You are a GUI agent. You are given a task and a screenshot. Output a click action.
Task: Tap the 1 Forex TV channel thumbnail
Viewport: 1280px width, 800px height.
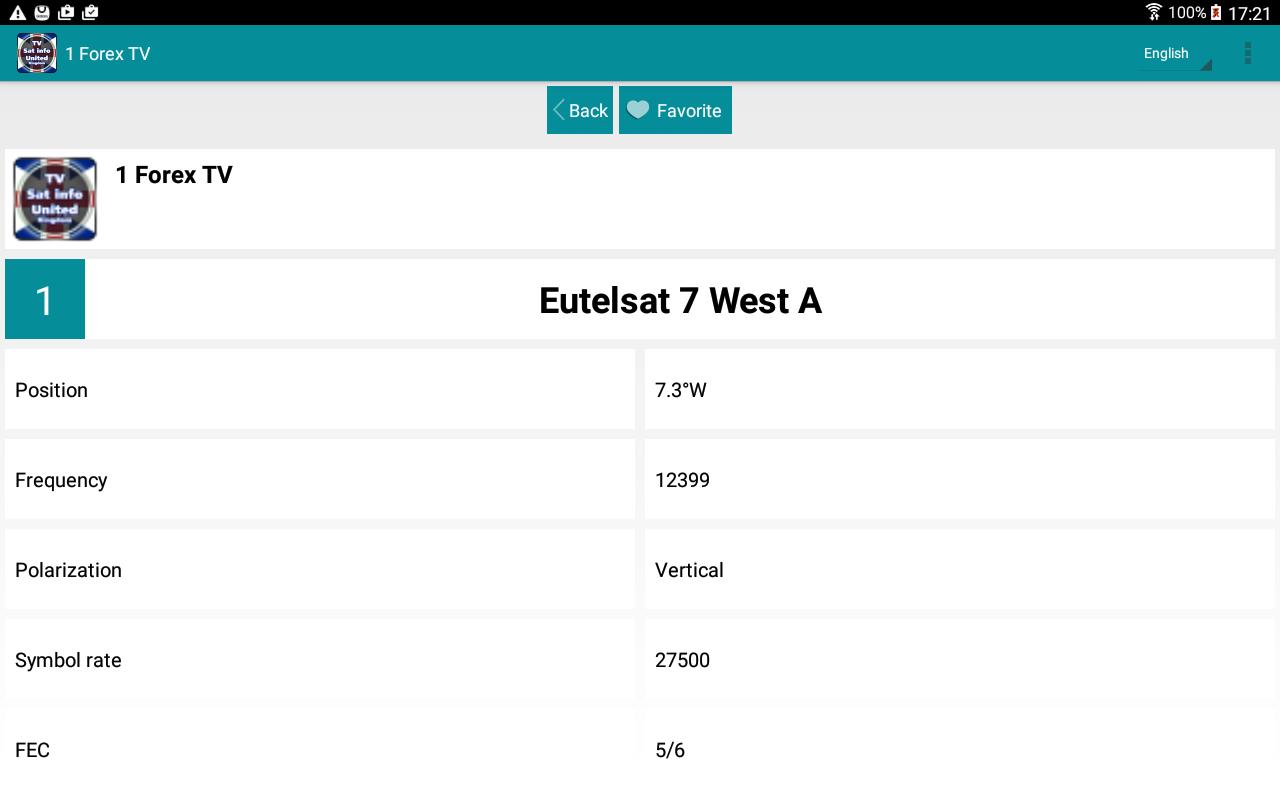[55, 199]
